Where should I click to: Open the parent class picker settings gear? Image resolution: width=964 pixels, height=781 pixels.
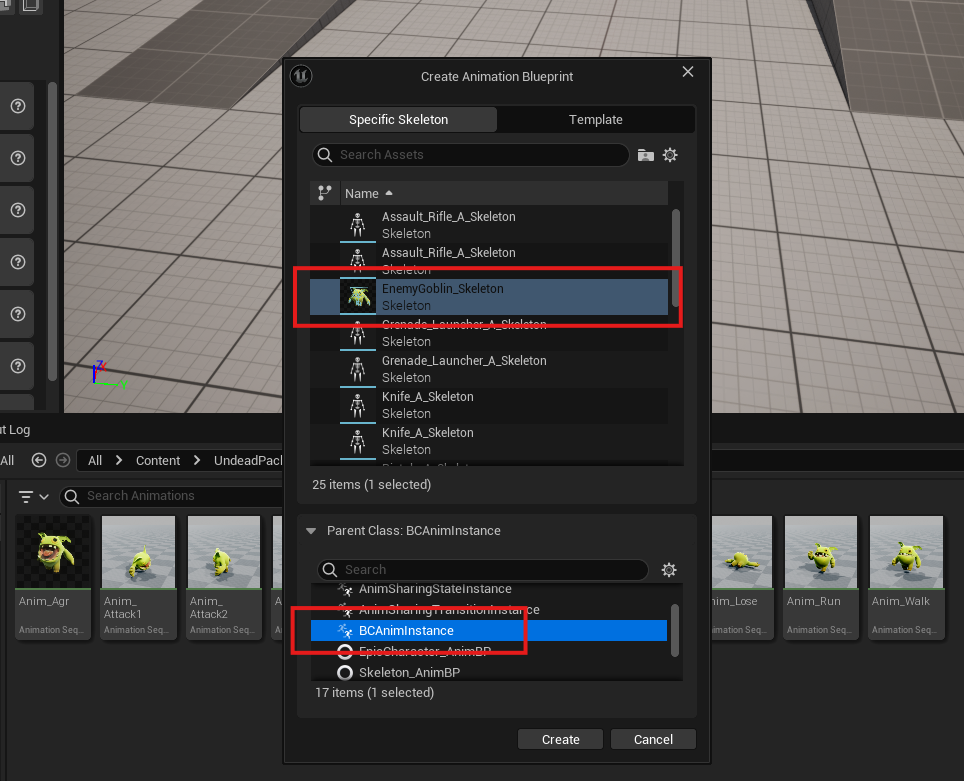pos(669,569)
